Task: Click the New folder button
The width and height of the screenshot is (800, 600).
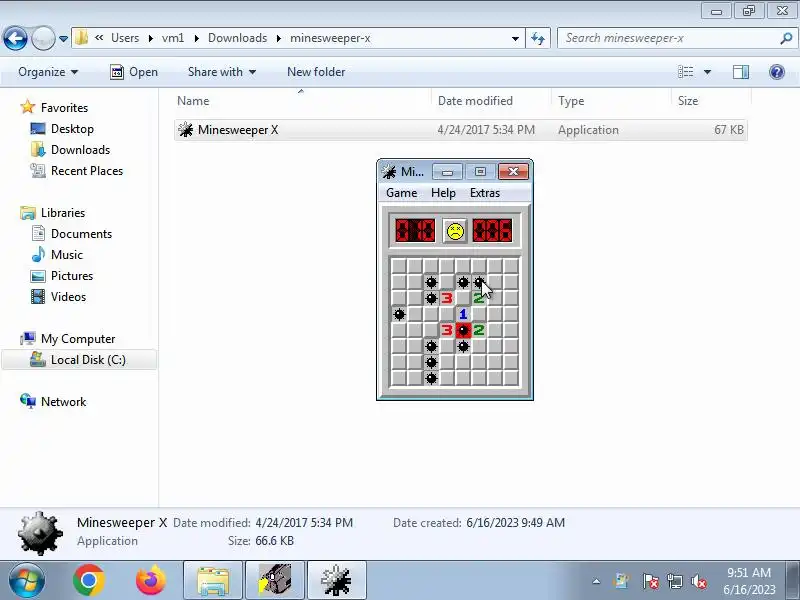Action: pos(316,72)
